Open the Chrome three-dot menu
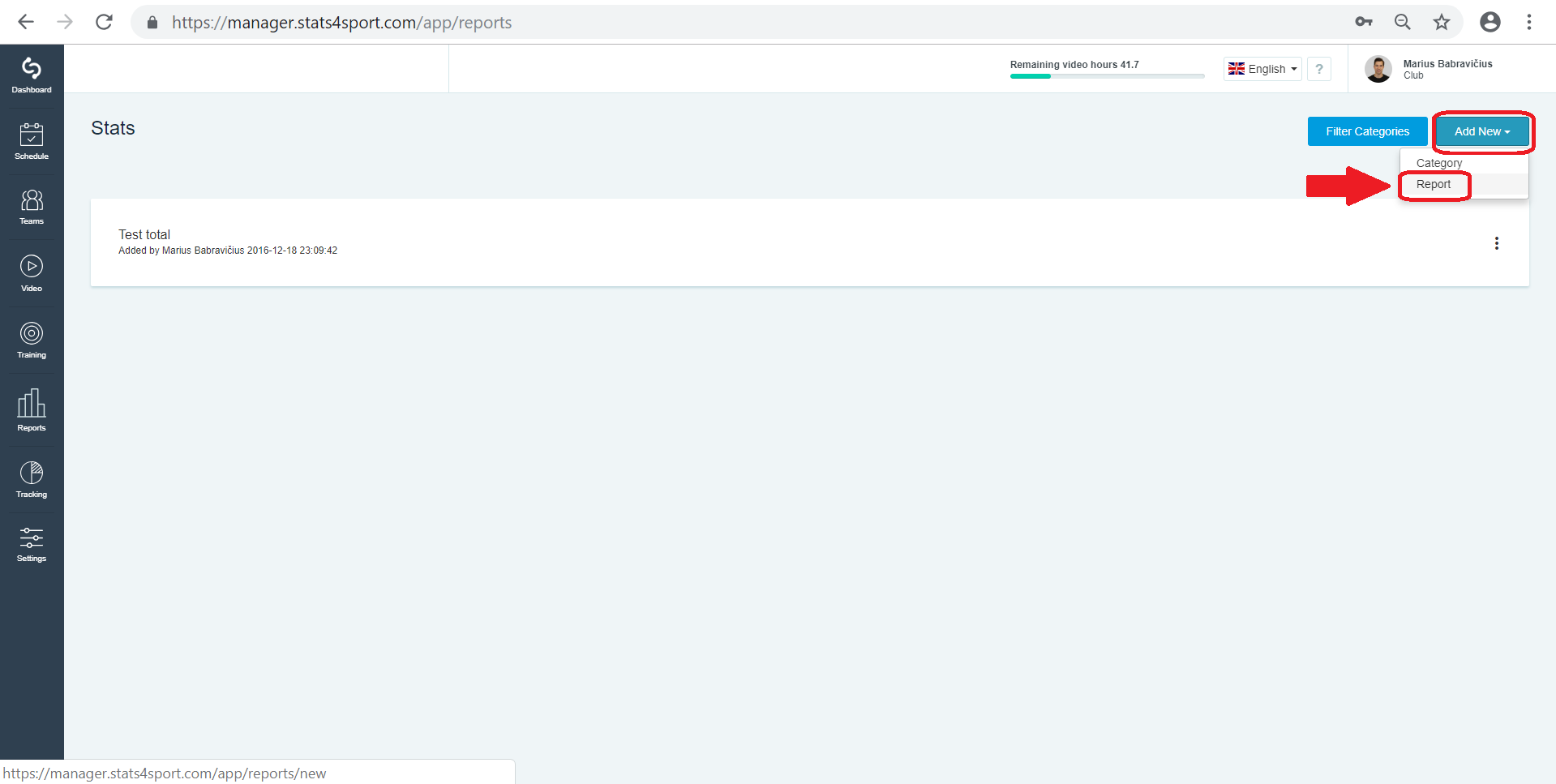The image size is (1556, 784). (x=1529, y=22)
